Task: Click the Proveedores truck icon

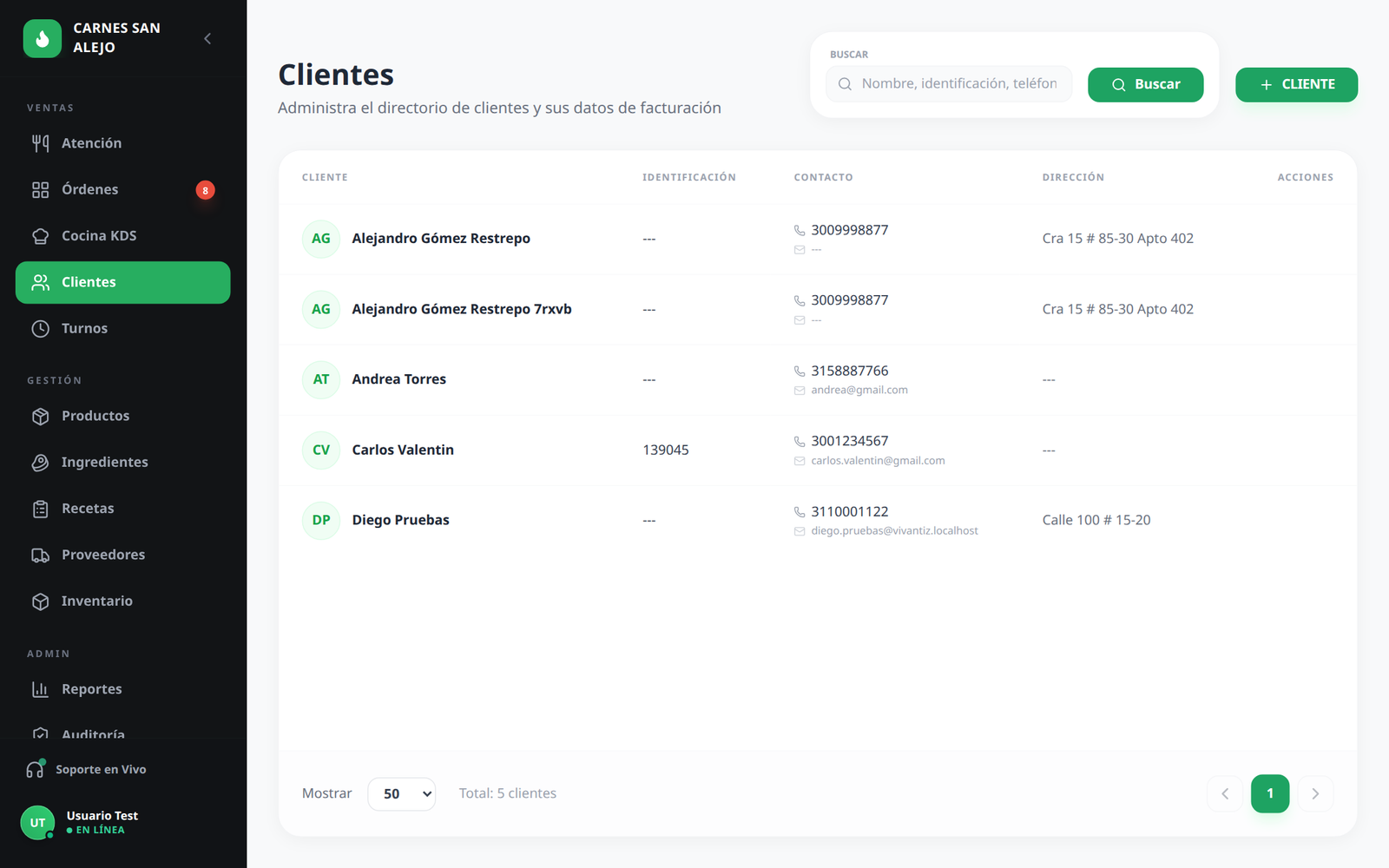Action: click(x=41, y=555)
